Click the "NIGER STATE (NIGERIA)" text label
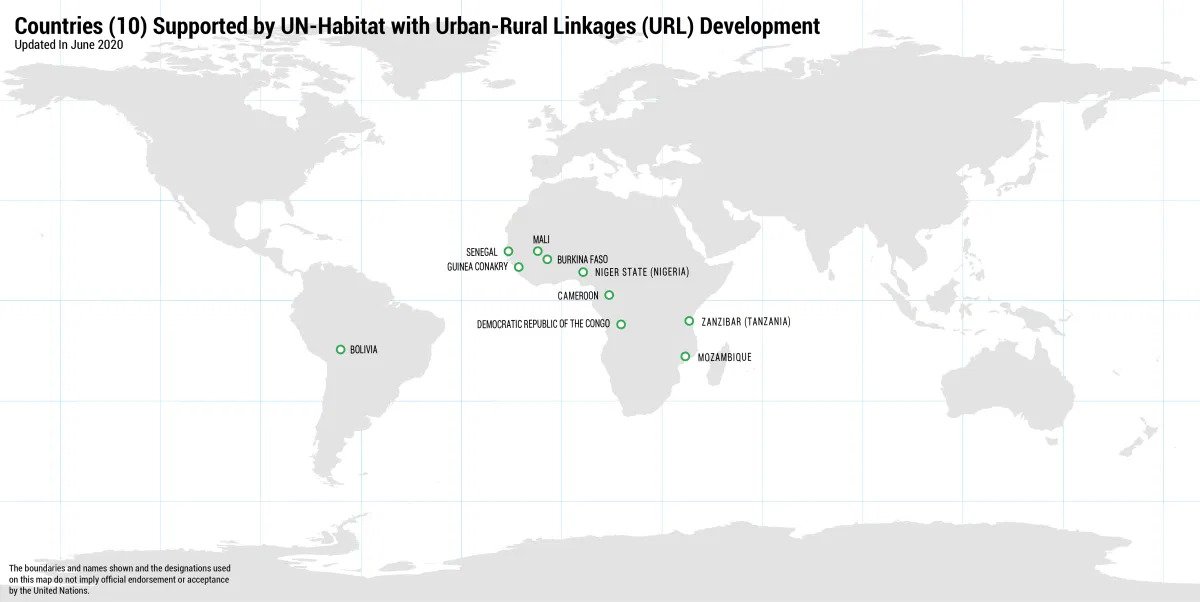The width and height of the screenshot is (1200, 602). [x=642, y=272]
